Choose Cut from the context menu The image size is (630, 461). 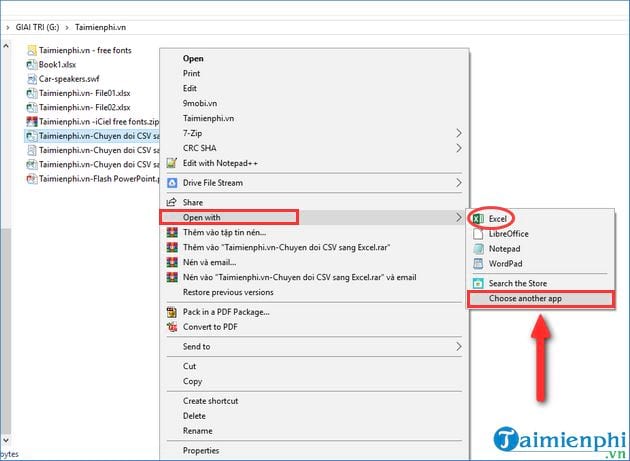tap(189, 366)
